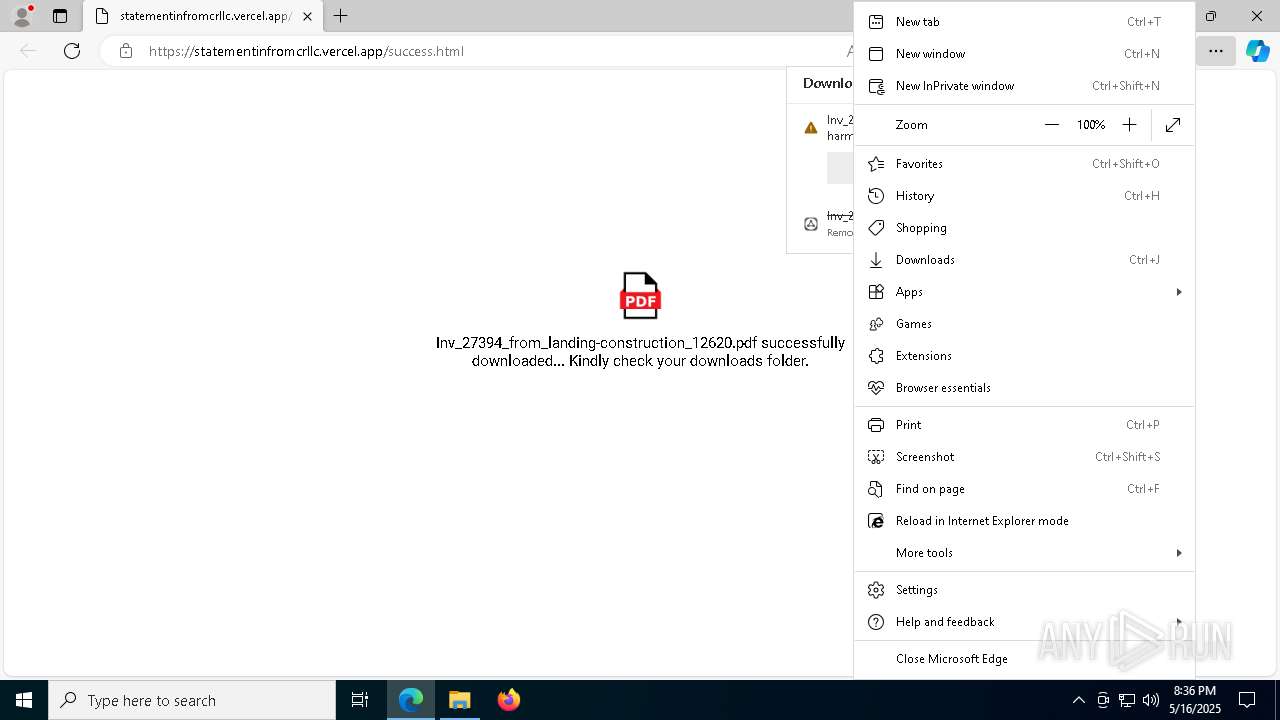Choose Screenshot menu entry
Screen dimensions: 1280x720
1024,457
